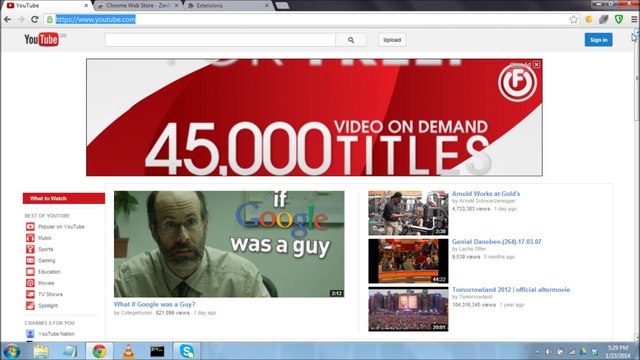This screenshot has width=640, height=360.
Task: Open What if Google was a Guy link
Action: click(154, 304)
